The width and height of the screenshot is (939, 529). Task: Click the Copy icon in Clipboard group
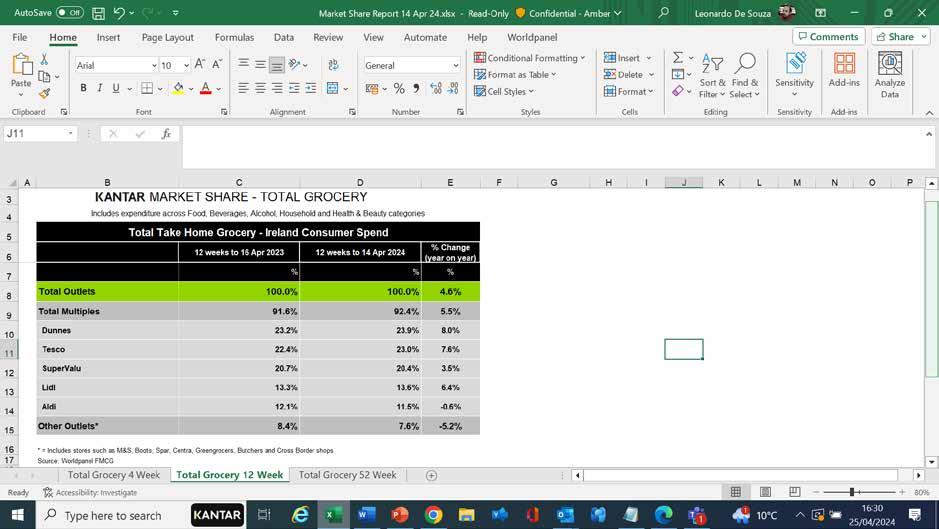coord(44,77)
